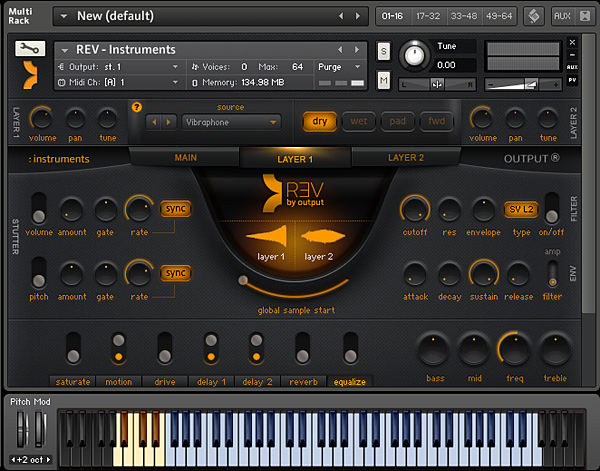Go to next instrument preset arrow

click(x=357, y=49)
